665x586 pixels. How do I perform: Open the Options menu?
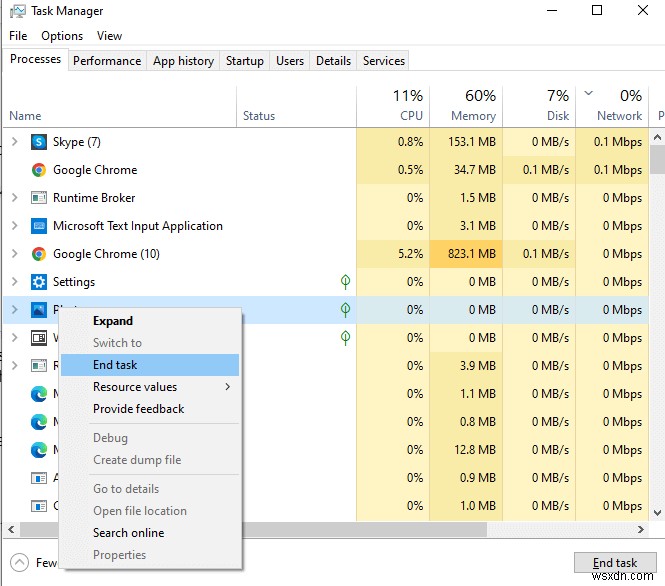point(62,36)
